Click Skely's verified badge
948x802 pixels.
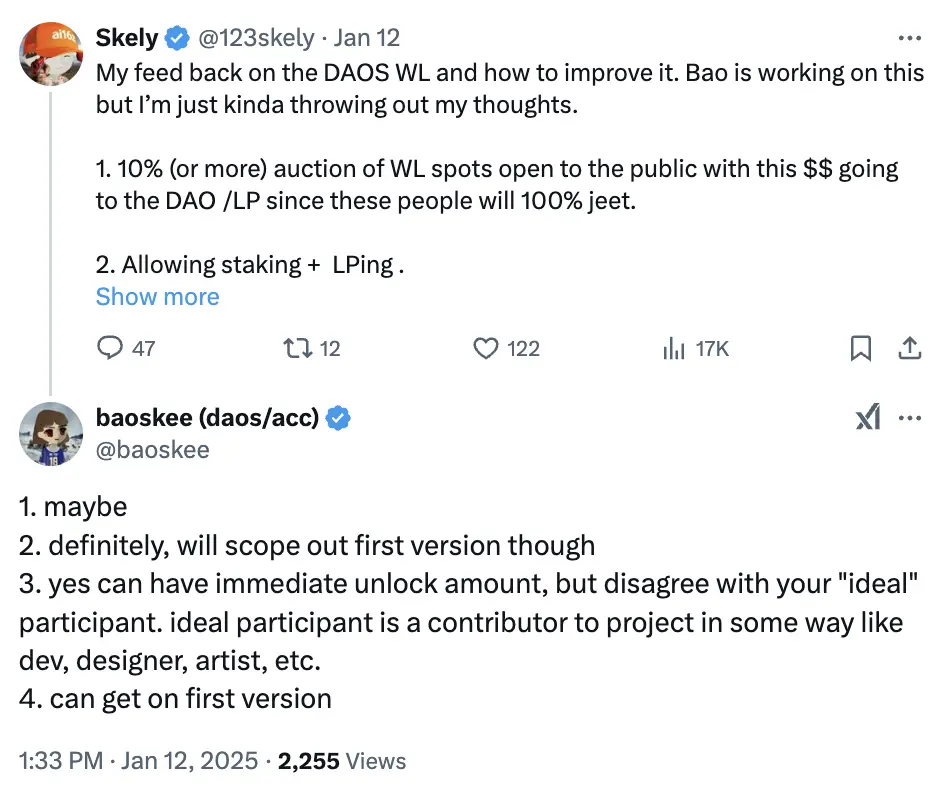(x=177, y=38)
